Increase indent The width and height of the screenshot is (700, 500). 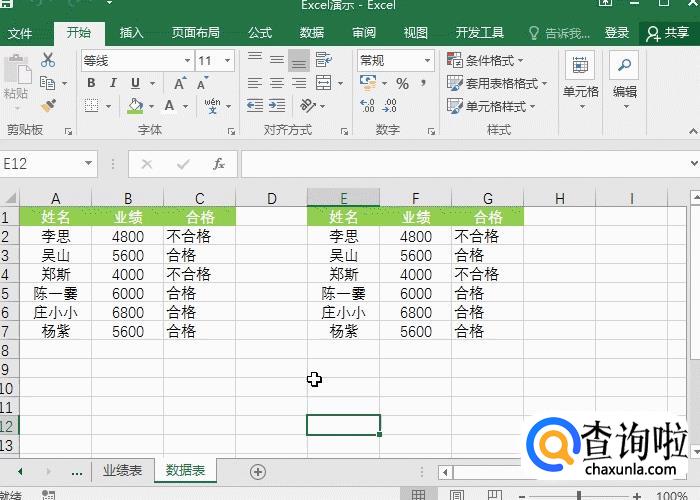(277, 106)
